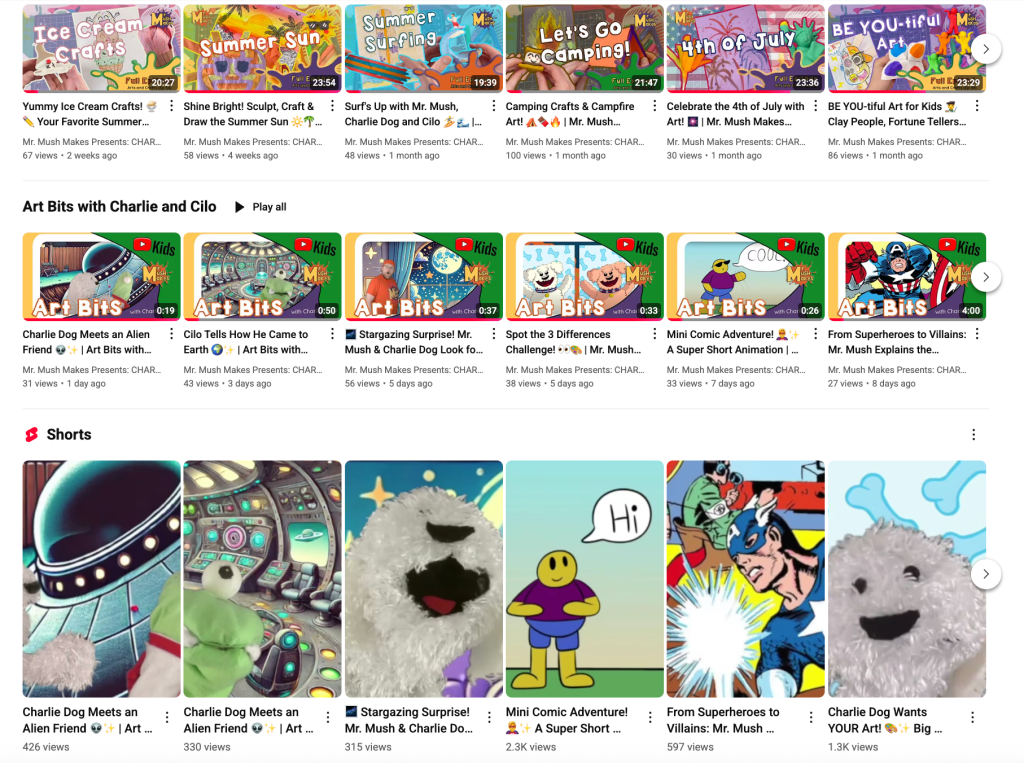Screen dimensions: 1024x763
Task: Show more videos in Art Bits row
Action: [x=985, y=277]
